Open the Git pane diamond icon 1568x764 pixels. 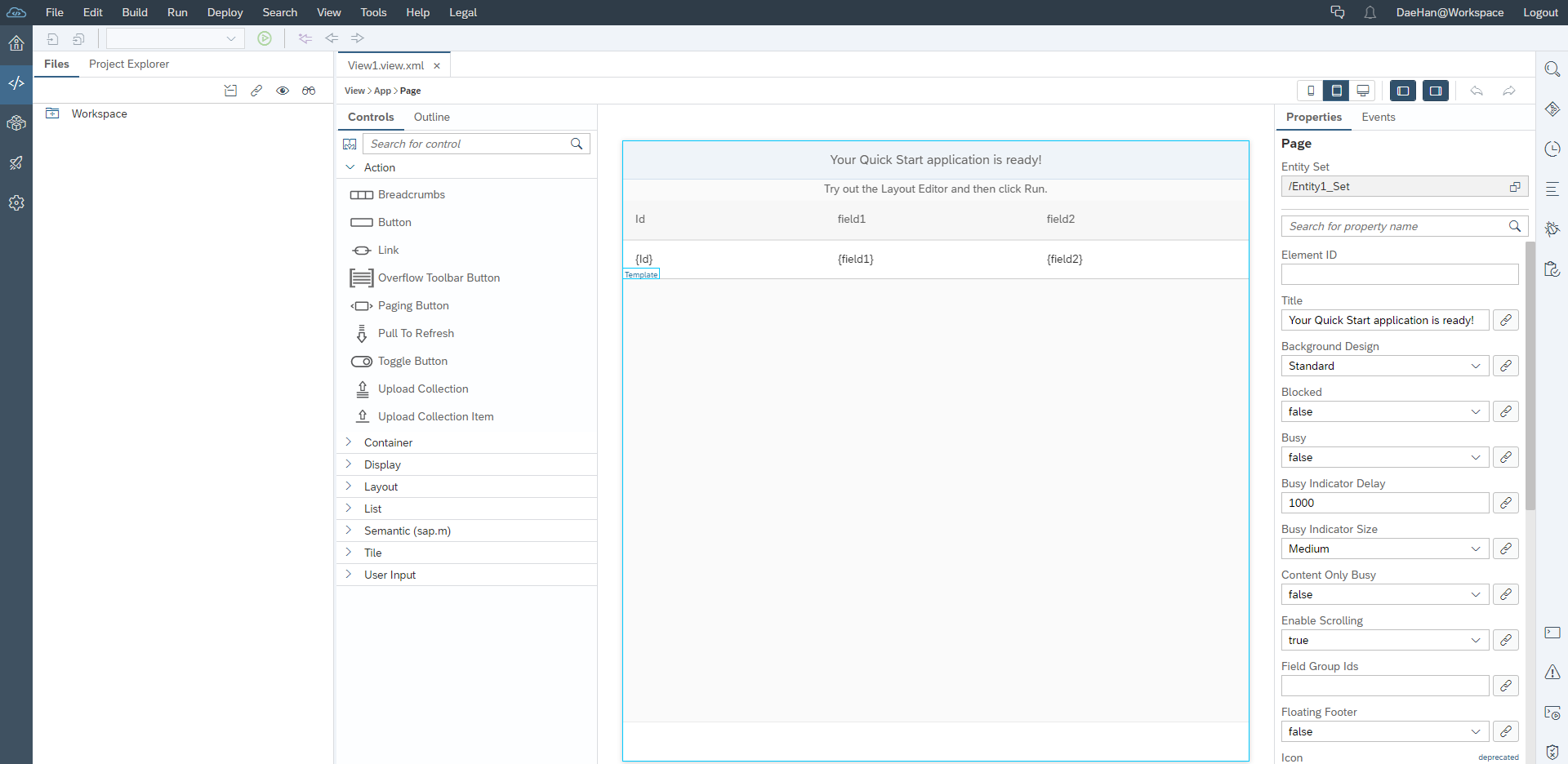point(1552,109)
